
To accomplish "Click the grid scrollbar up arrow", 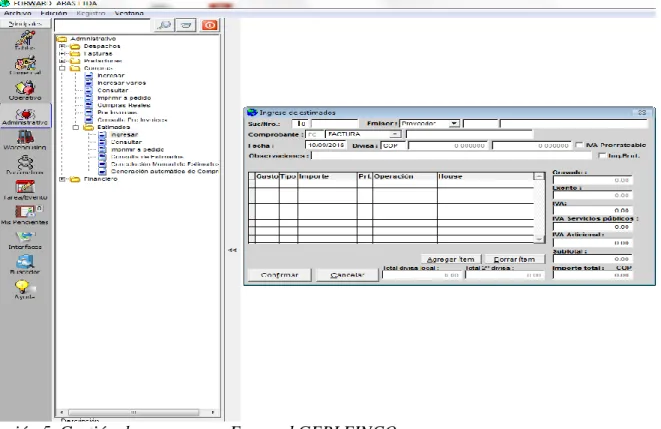I will coord(539,176).
